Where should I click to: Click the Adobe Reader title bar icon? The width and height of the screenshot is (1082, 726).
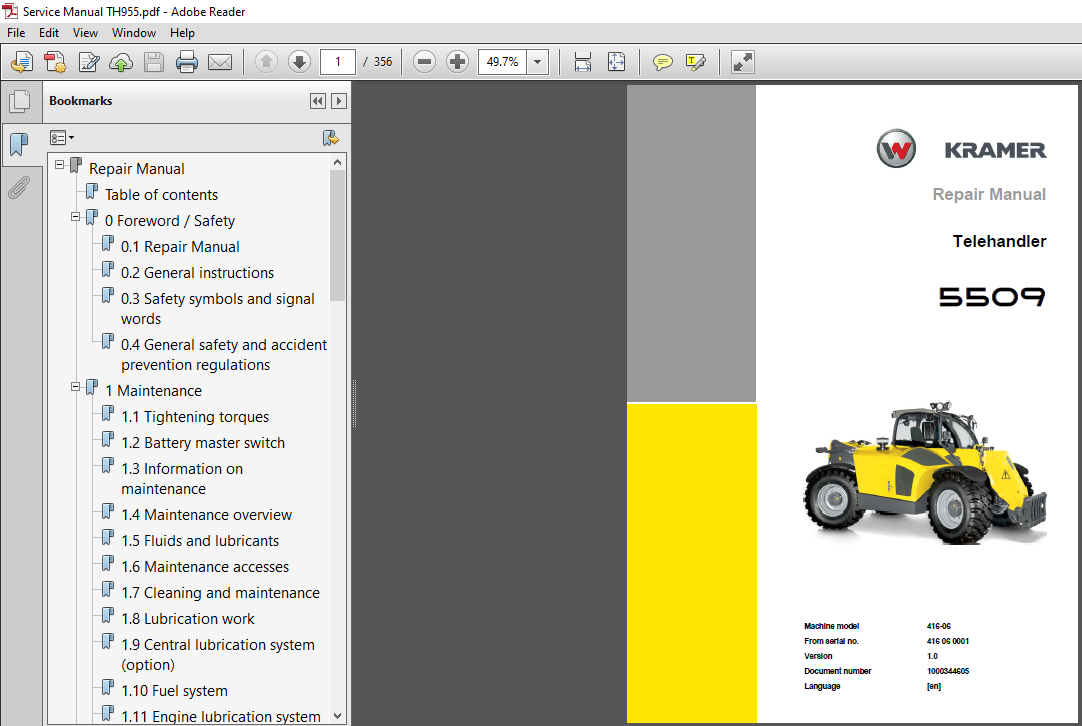click(10, 11)
